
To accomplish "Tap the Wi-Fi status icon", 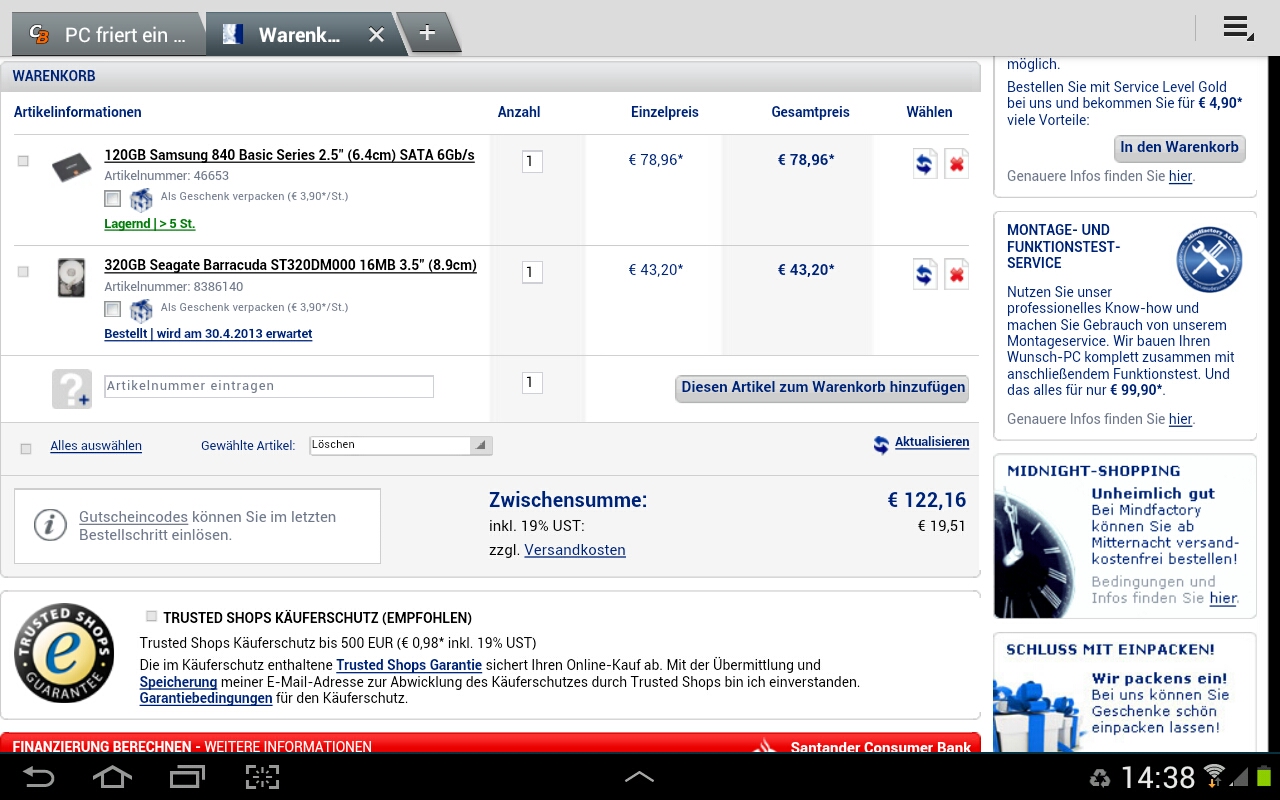I will coord(1214,776).
